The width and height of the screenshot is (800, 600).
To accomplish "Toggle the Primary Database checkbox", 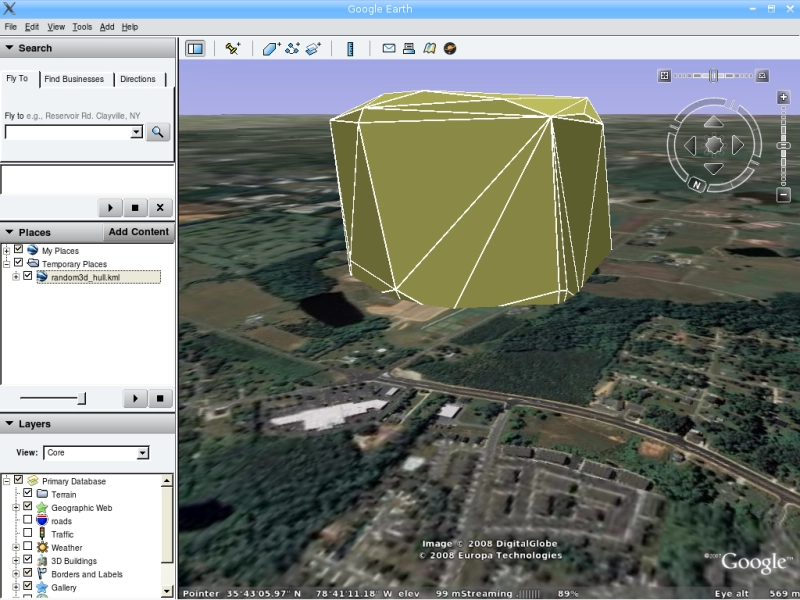I will coord(19,480).
